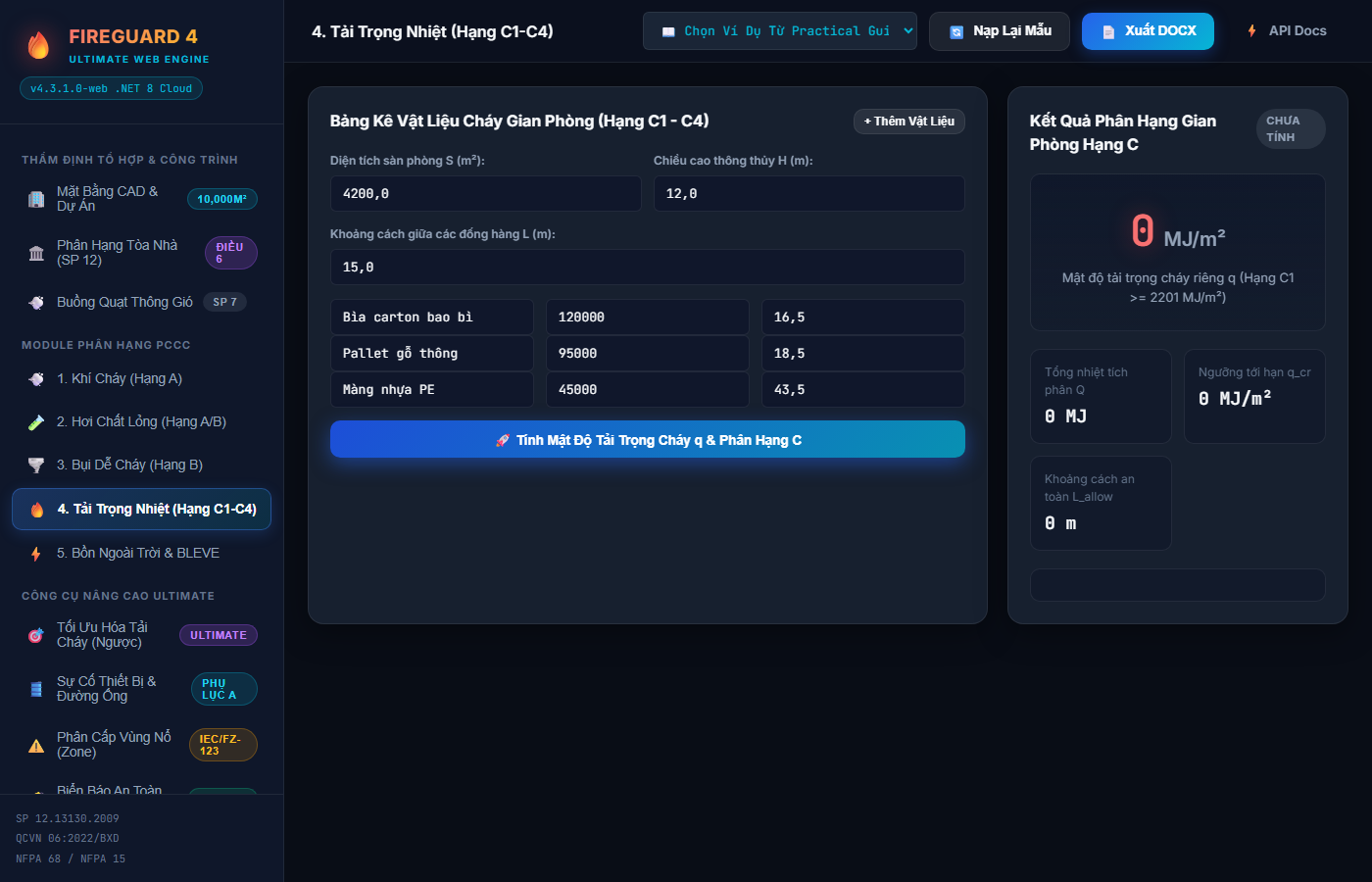Click the 10,000M² badge
Screen dimensions: 1372x882
click(222, 199)
